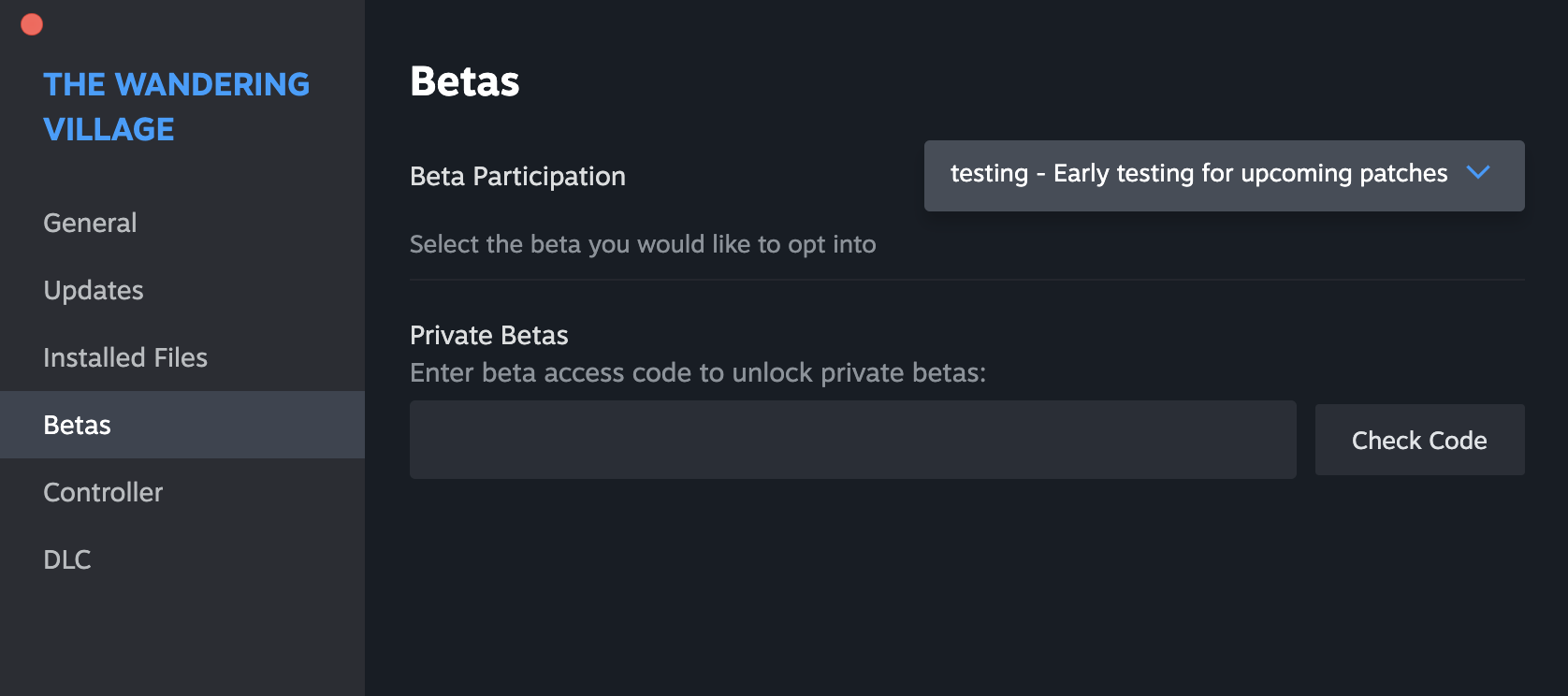
Task: Click the Check Code button
Action: click(x=1419, y=440)
